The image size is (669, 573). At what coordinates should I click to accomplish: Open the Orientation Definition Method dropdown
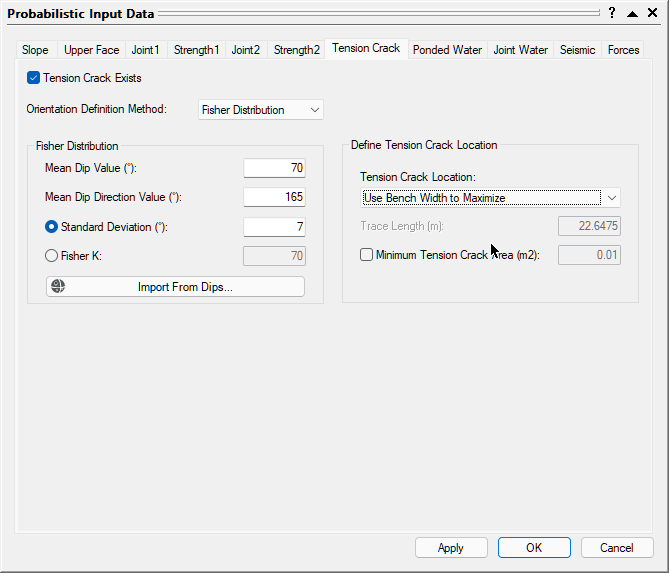pos(260,110)
